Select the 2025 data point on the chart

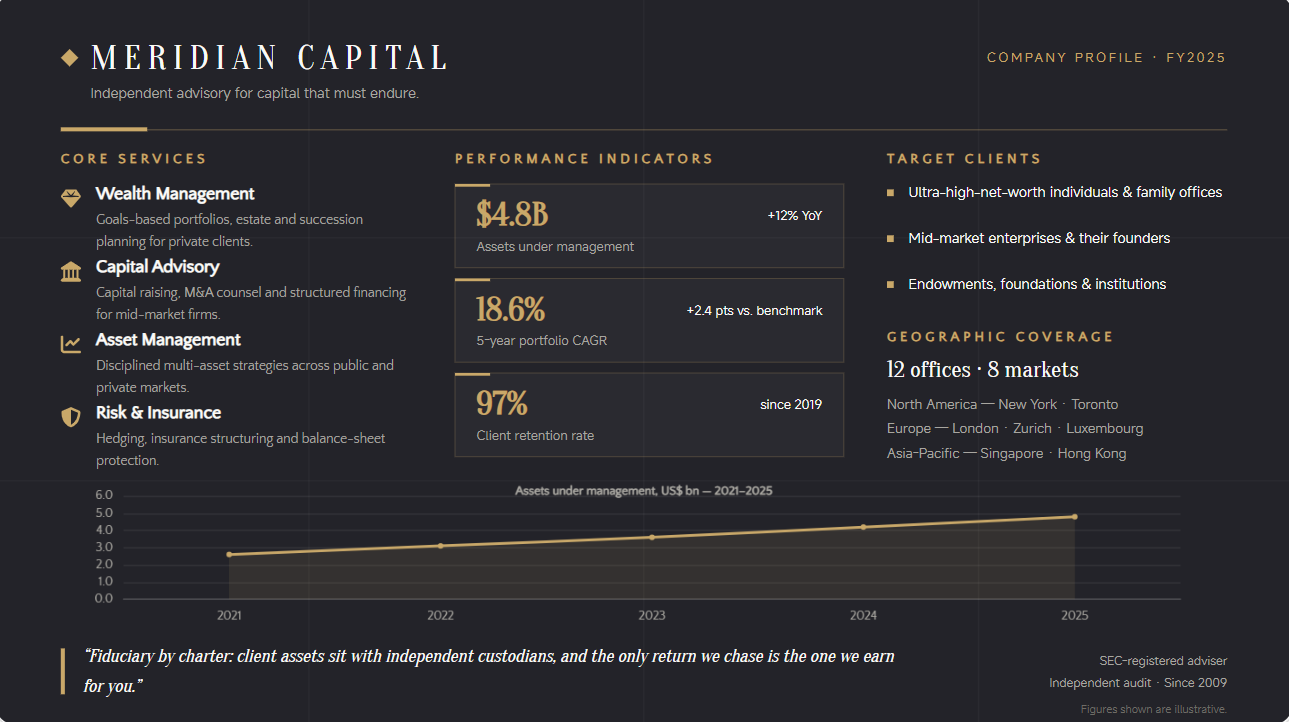(1075, 517)
